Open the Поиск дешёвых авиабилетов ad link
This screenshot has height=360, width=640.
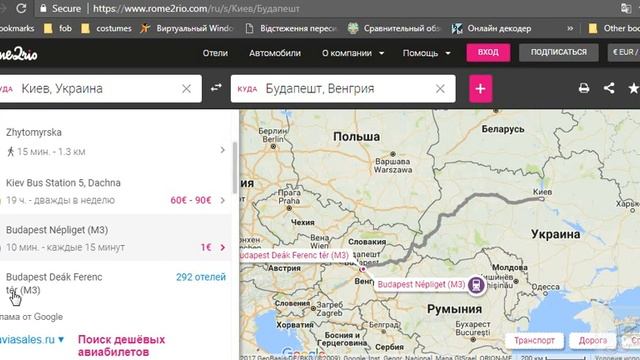122,345
